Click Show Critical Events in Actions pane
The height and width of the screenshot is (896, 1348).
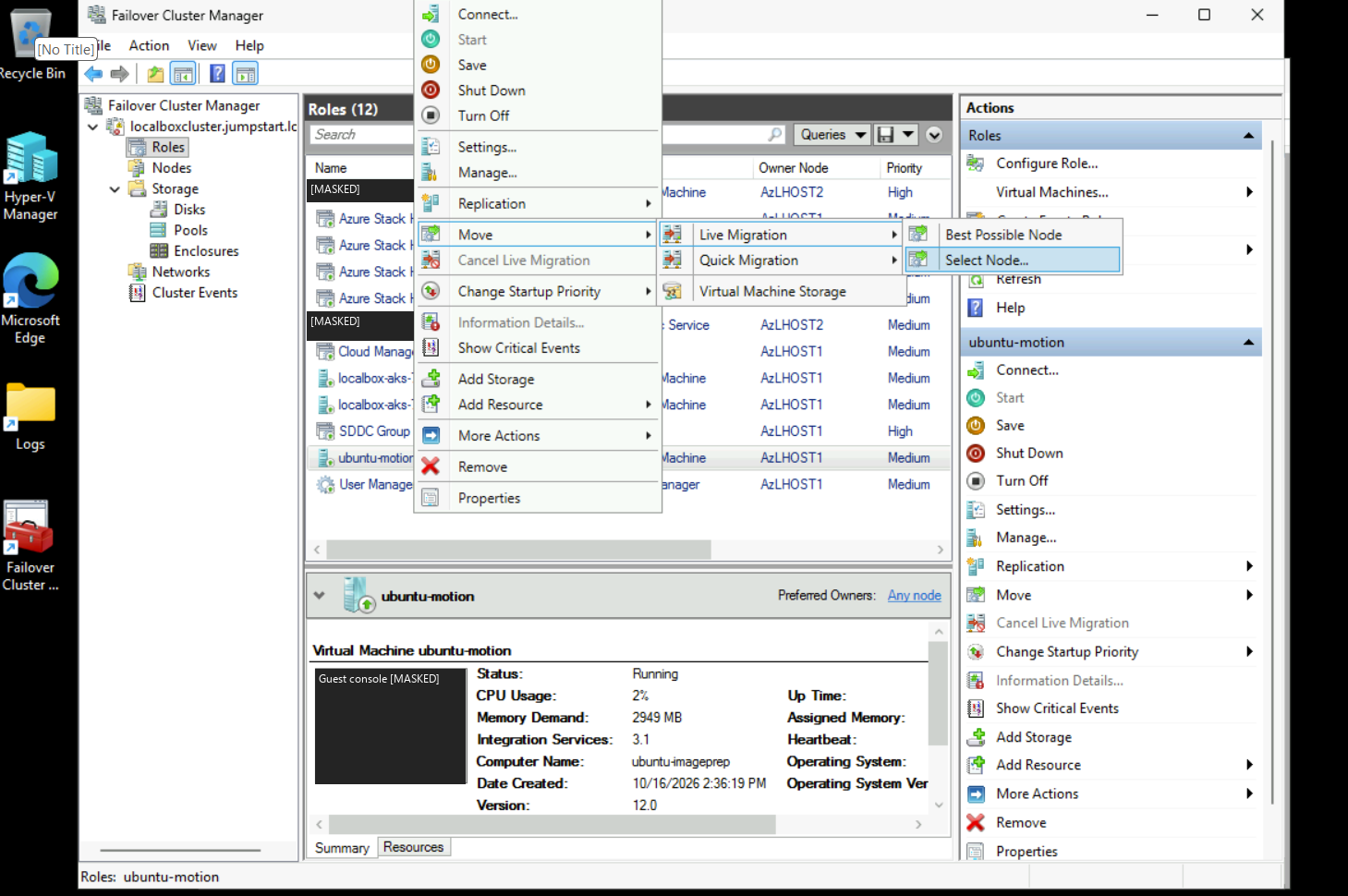tap(1057, 708)
